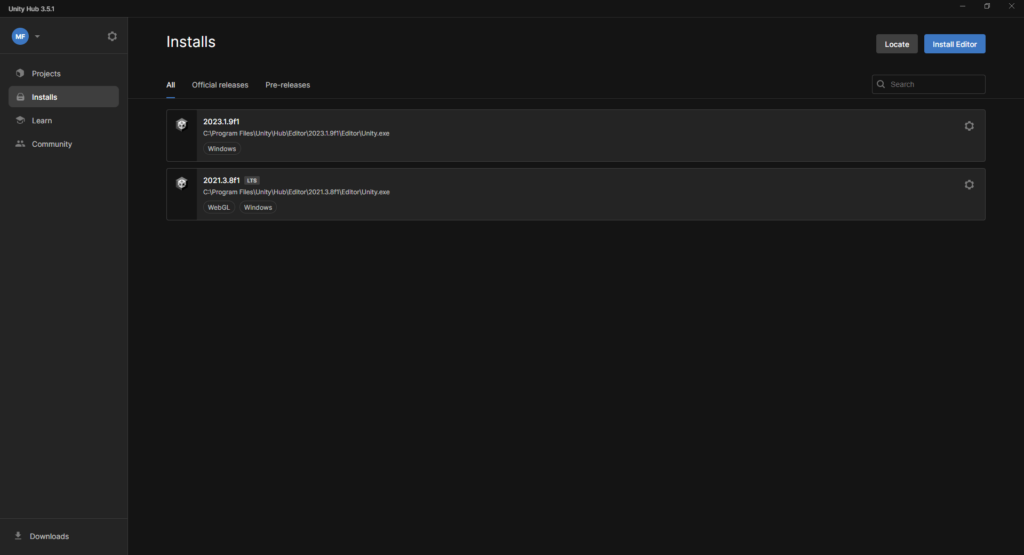Open the Projects section
1024x555 pixels.
(45, 74)
